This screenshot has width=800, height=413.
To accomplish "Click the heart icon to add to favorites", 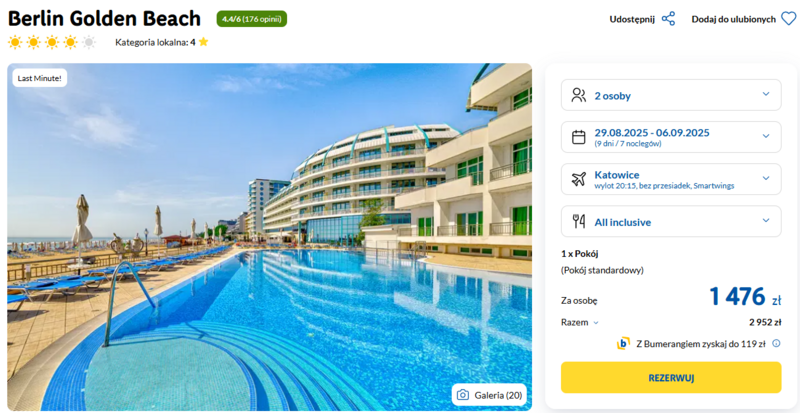I will (788, 19).
